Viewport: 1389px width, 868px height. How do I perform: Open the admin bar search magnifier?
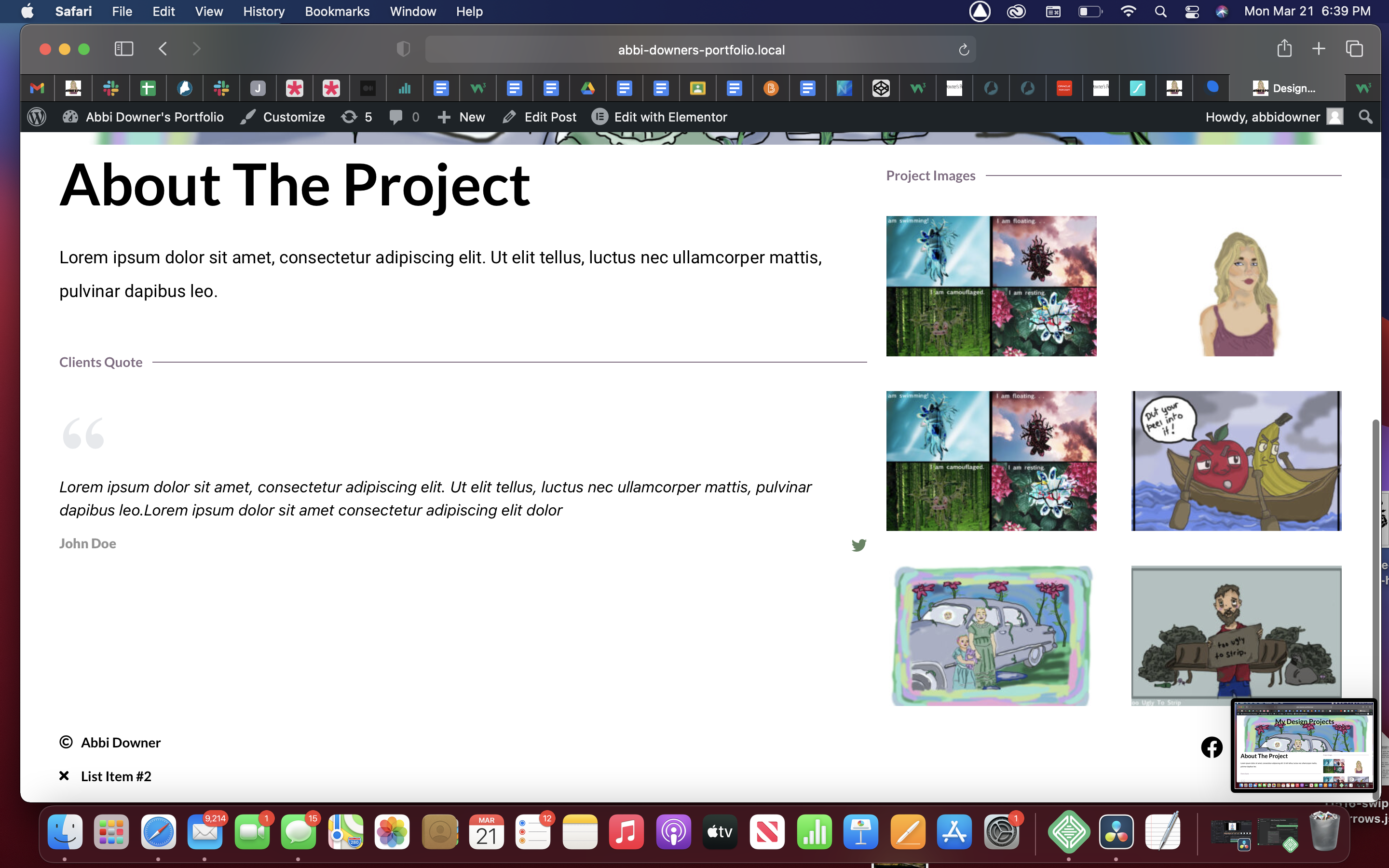click(1365, 117)
